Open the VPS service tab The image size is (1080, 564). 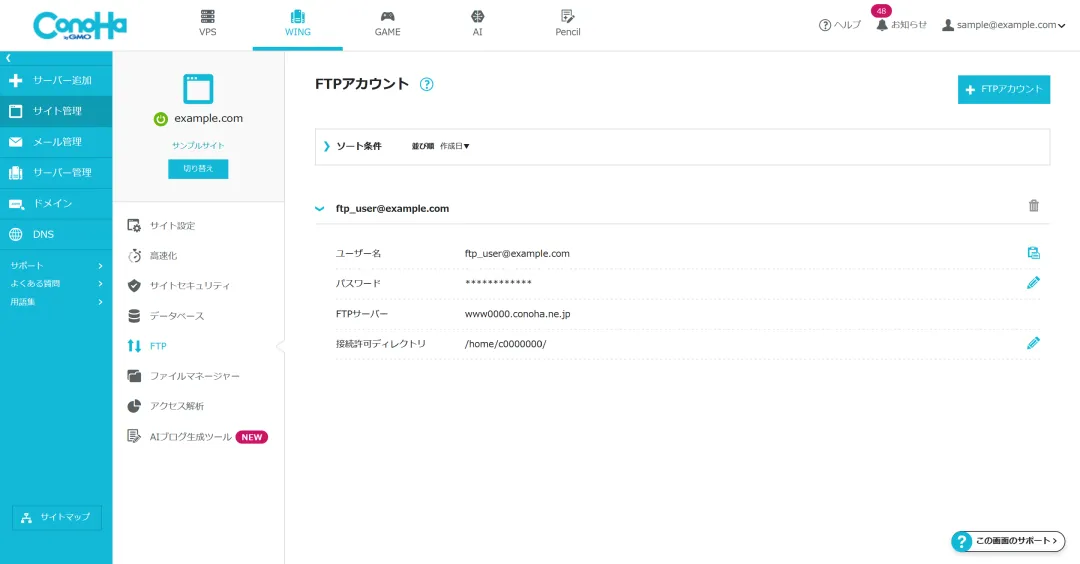[207, 23]
